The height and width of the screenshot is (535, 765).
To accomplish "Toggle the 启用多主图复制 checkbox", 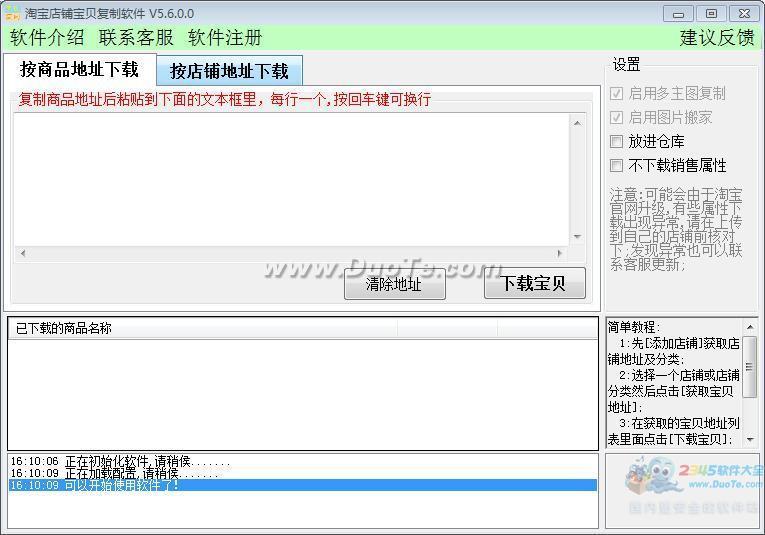I will click(617, 93).
